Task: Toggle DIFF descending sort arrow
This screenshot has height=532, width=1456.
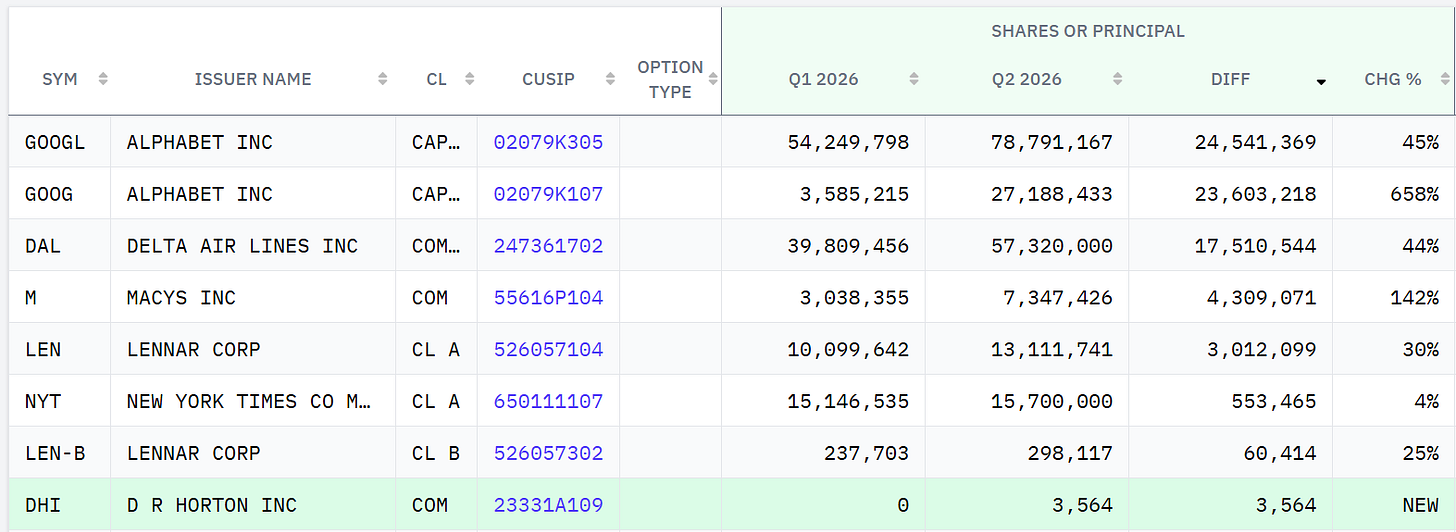Action: pos(1321,82)
